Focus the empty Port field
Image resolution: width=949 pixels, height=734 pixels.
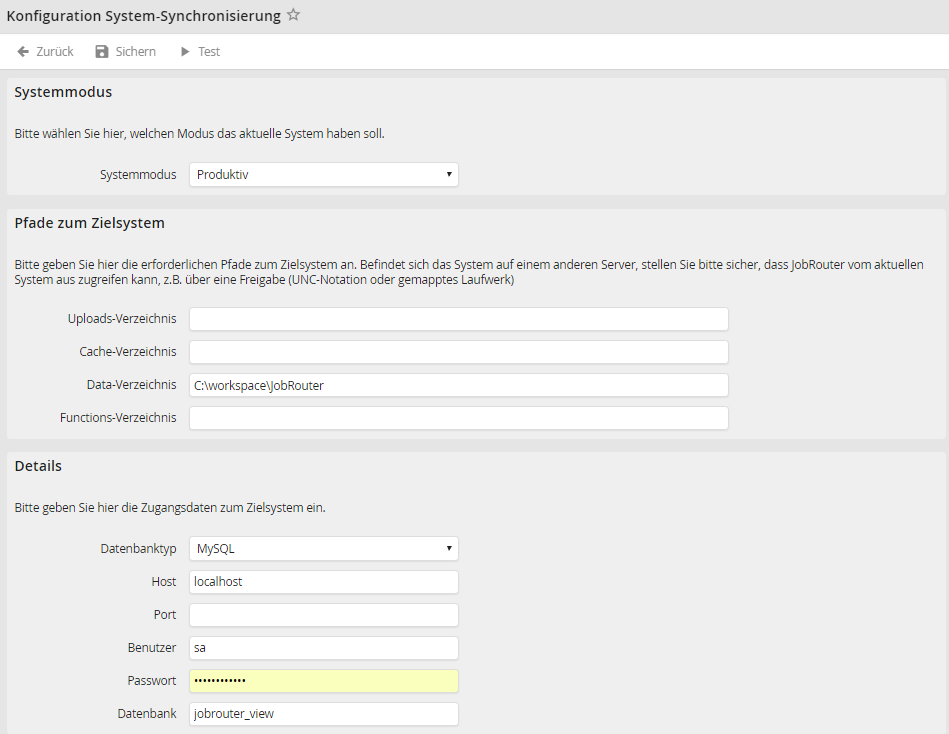[x=324, y=615]
